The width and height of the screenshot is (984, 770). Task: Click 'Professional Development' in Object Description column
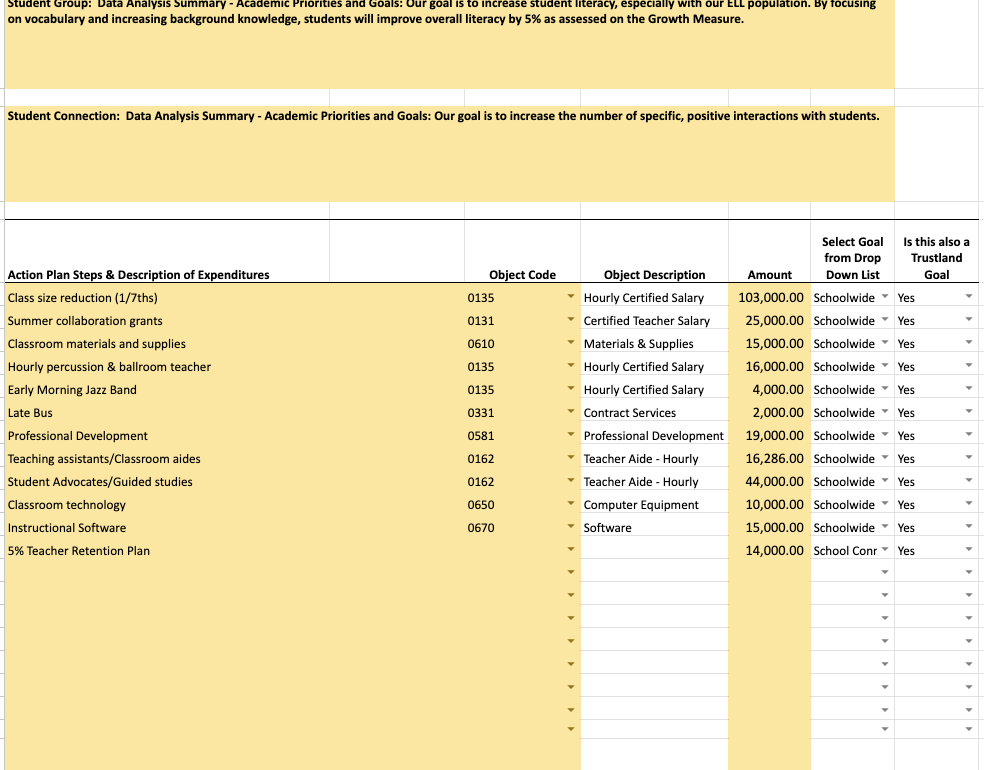pyautogui.click(x=654, y=436)
